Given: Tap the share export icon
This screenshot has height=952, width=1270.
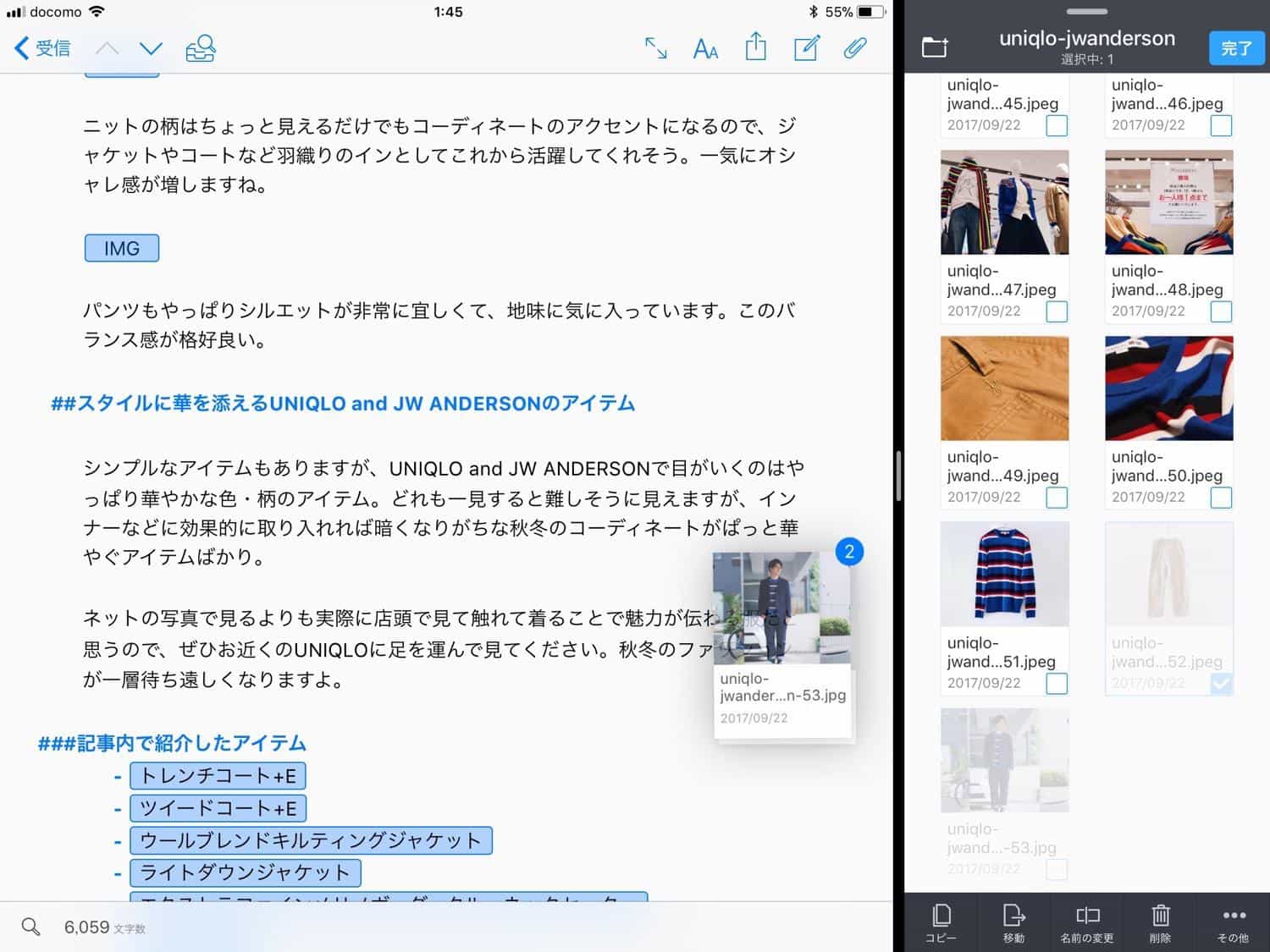Looking at the screenshot, I should click(x=755, y=47).
